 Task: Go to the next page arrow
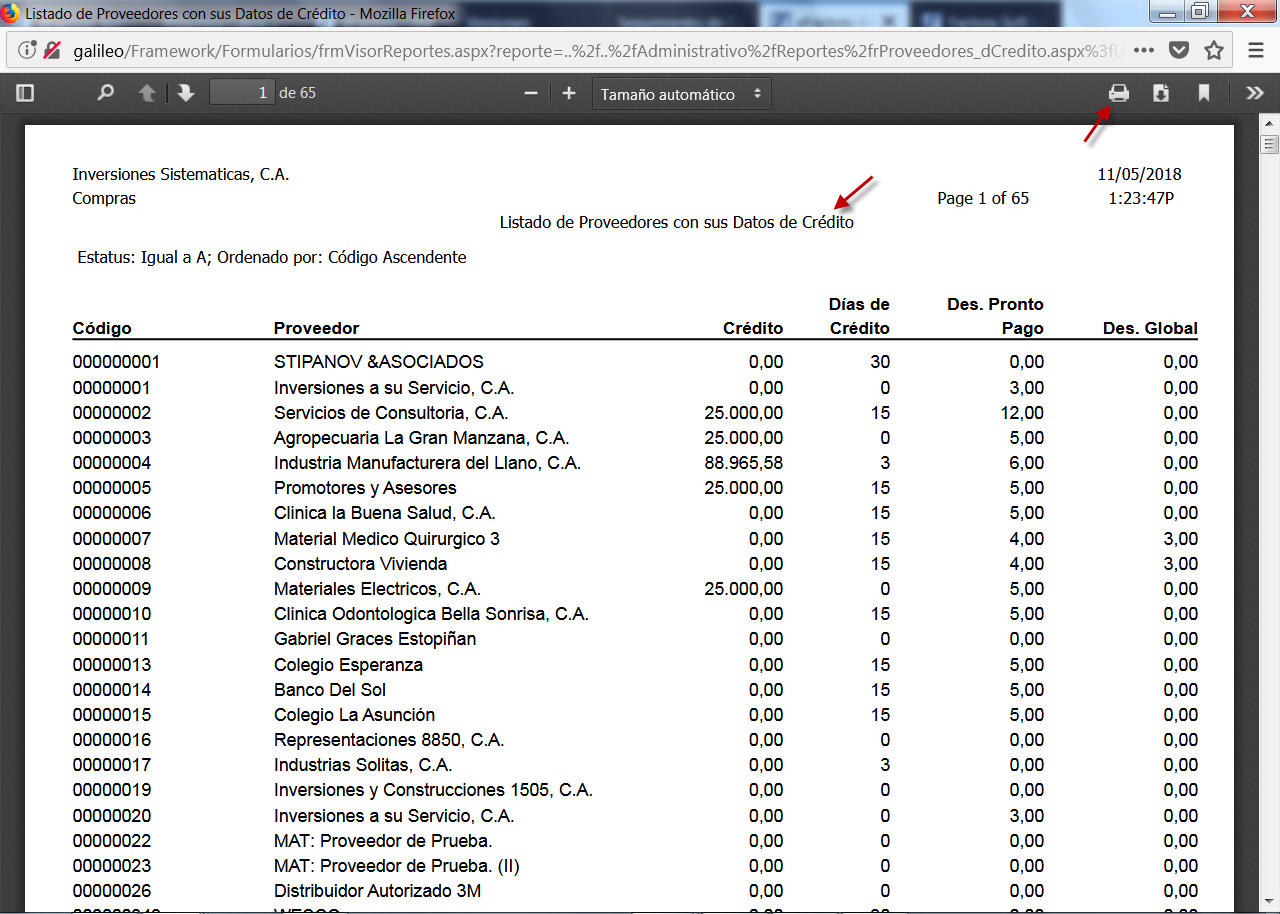(x=185, y=93)
